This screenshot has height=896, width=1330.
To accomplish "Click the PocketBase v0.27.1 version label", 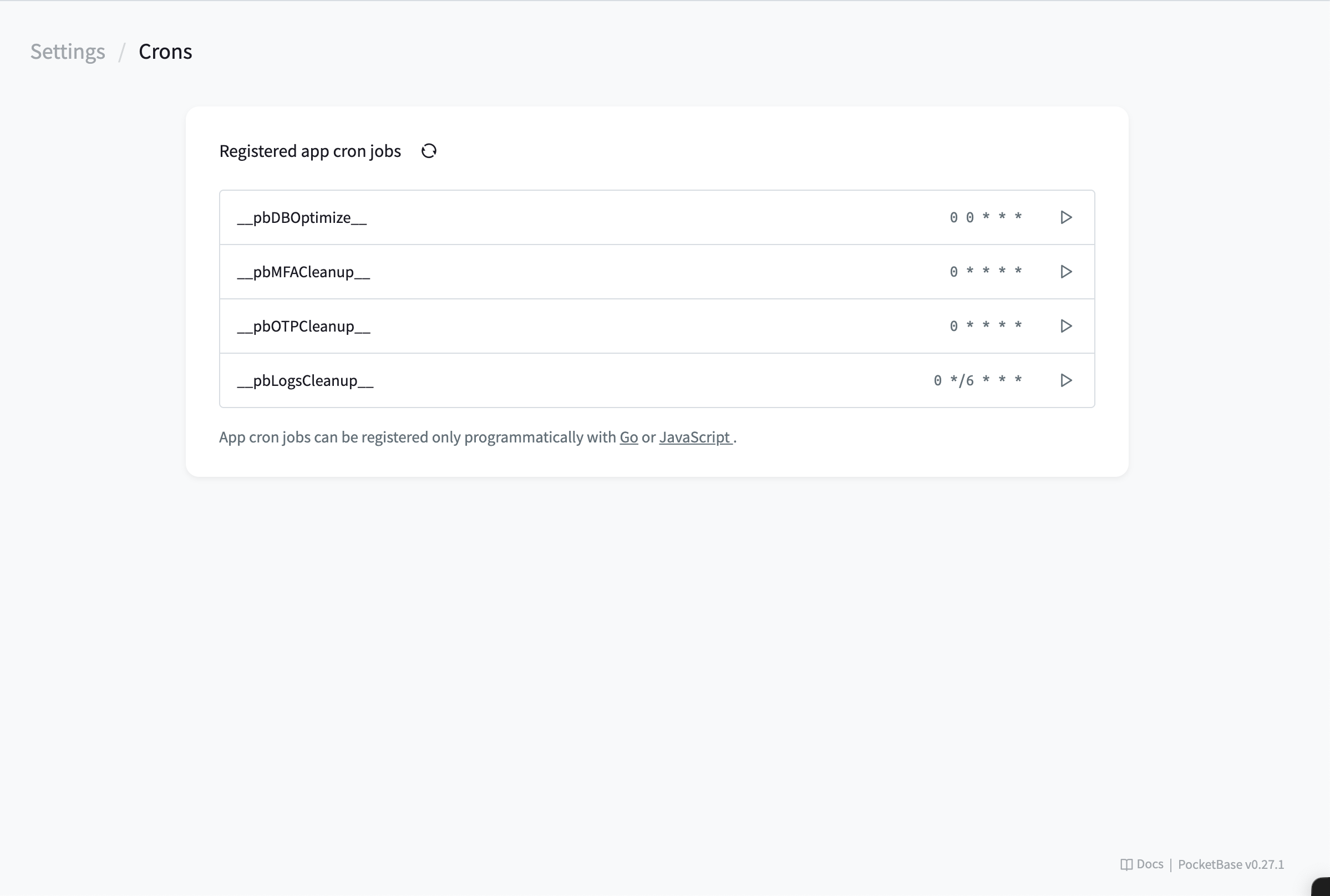I will coord(1230,864).
